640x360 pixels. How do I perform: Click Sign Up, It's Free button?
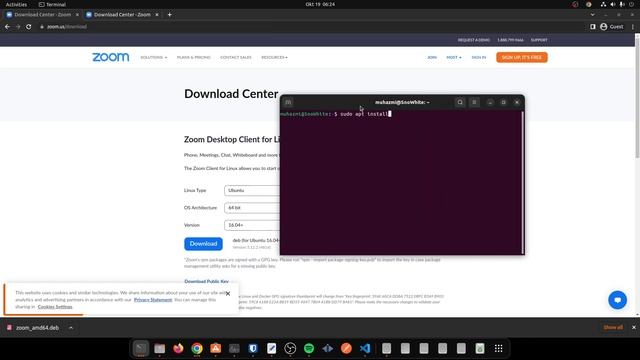click(x=522, y=57)
